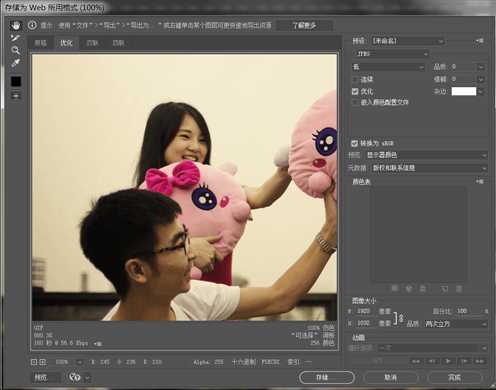Toggle the constrain proportions link icon

(401, 318)
